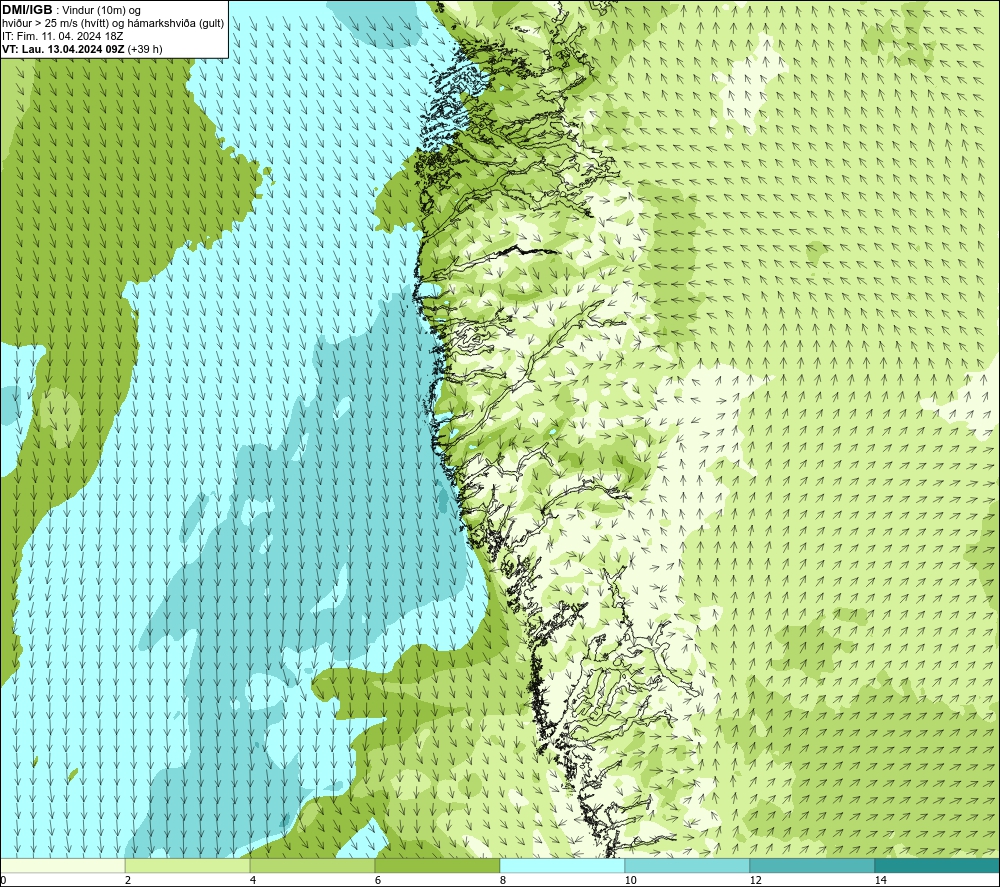Click the 'Vindur (10m) og' label

coord(102,10)
